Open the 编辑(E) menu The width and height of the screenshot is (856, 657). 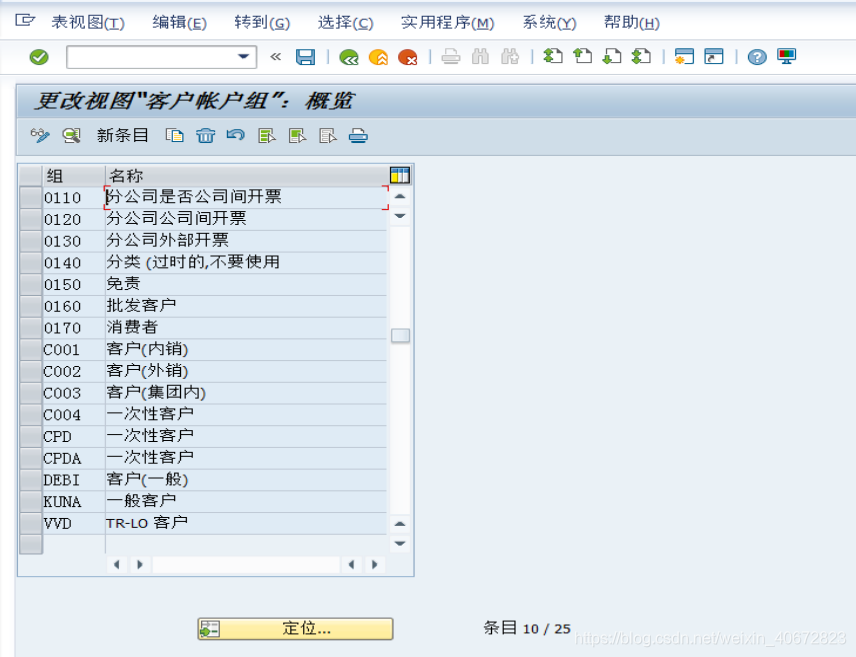click(x=180, y=22)
